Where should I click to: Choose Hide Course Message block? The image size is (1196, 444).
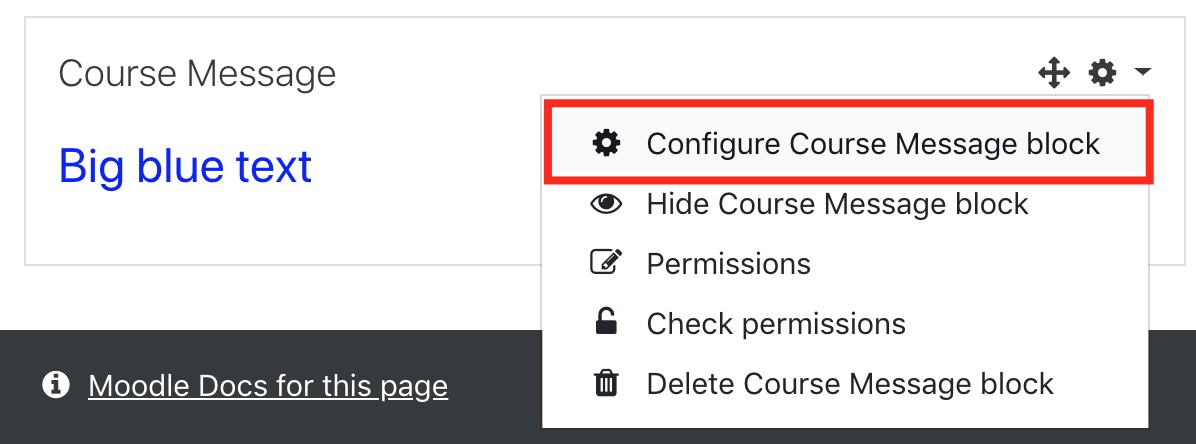837,204
